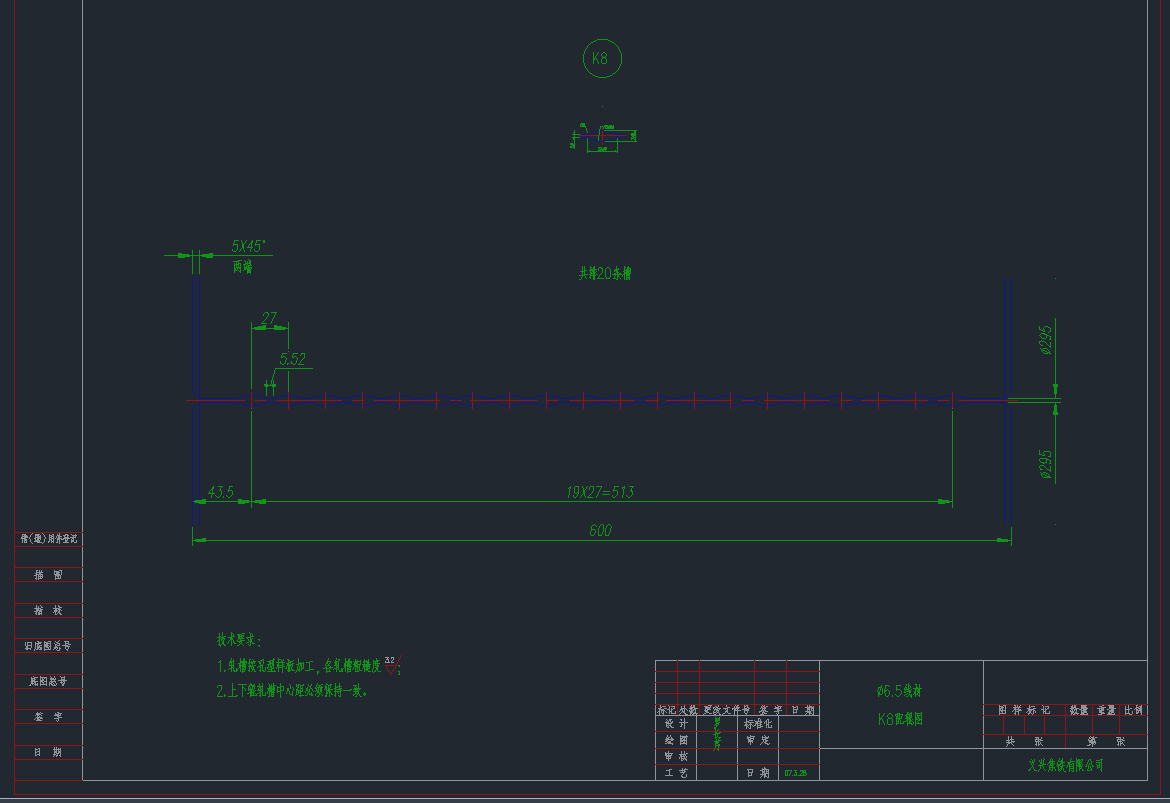Select the '标准化' title block cell
The width and height of the screenshot is (1170, 803).
tap(758, 724)
